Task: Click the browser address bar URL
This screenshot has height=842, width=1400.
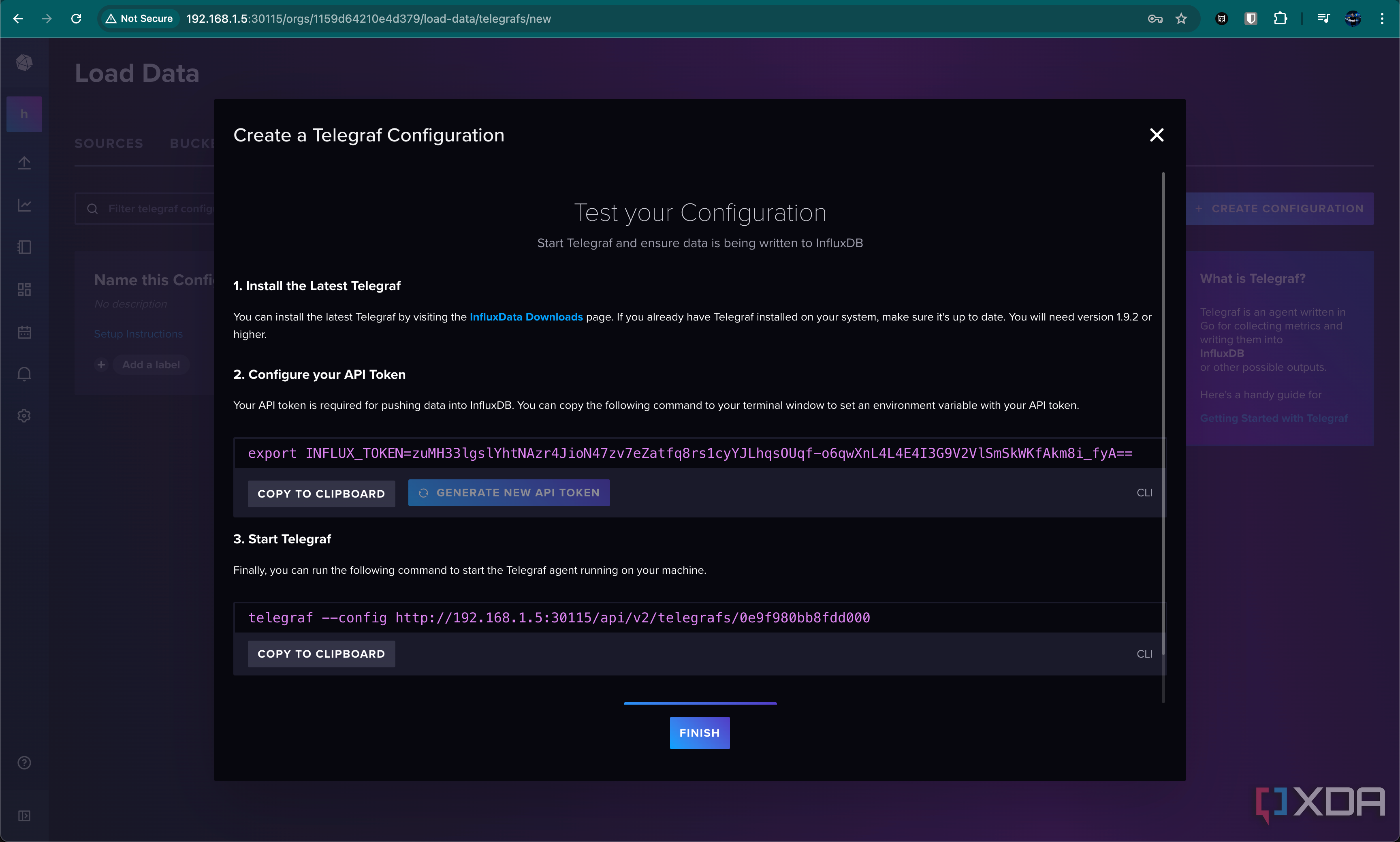Action: [368, 19]
